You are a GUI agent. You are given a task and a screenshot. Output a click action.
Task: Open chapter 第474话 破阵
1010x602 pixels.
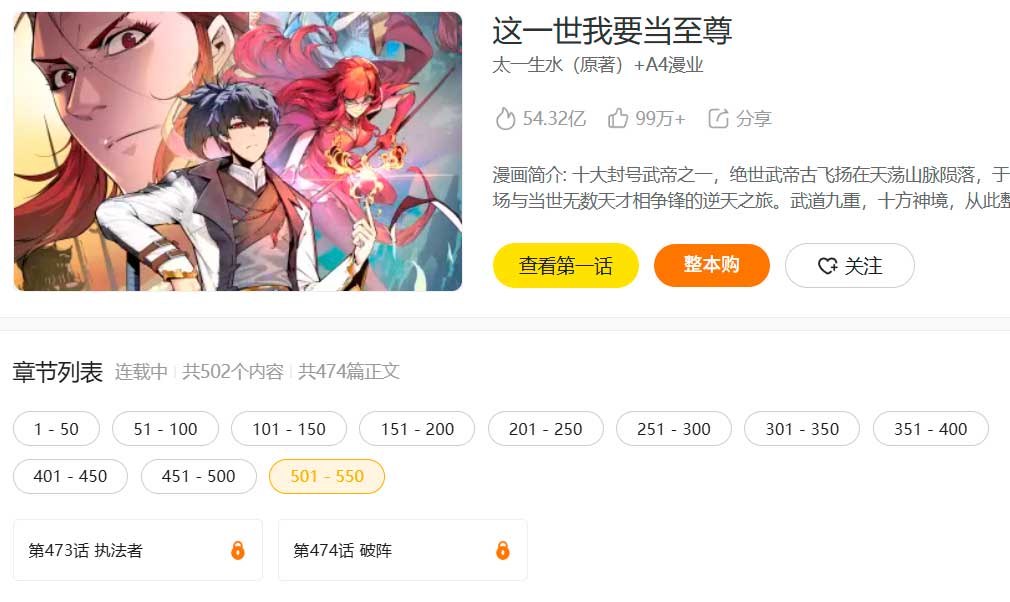[403, 550]
